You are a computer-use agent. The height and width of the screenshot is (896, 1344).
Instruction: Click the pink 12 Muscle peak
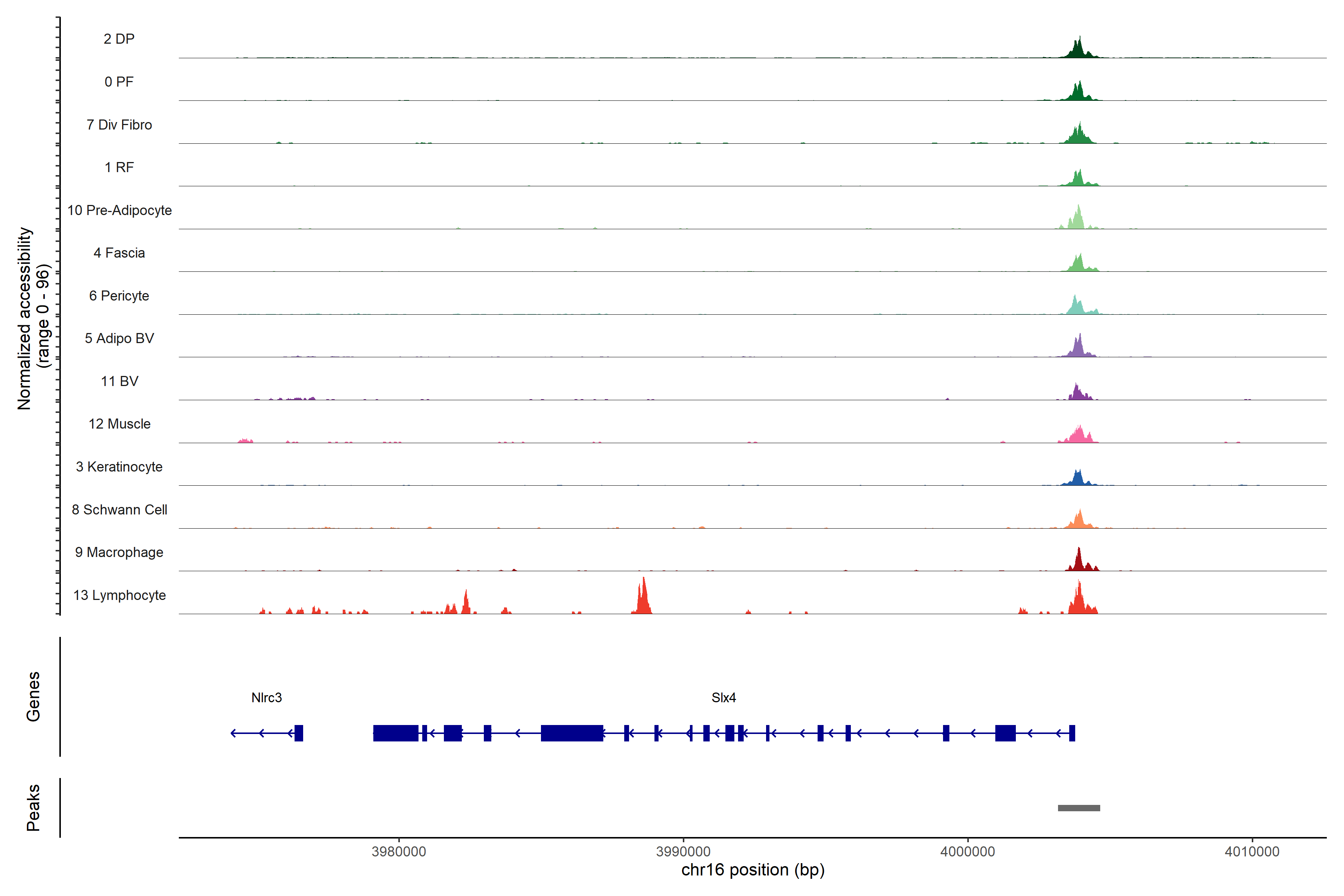[x=1078, y=436]
